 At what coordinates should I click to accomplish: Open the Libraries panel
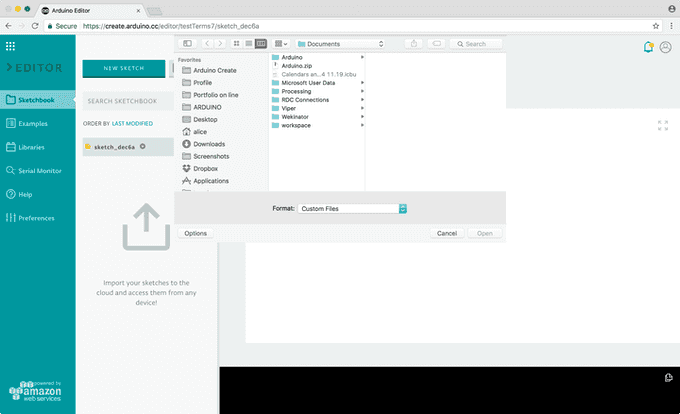point(32,147)
